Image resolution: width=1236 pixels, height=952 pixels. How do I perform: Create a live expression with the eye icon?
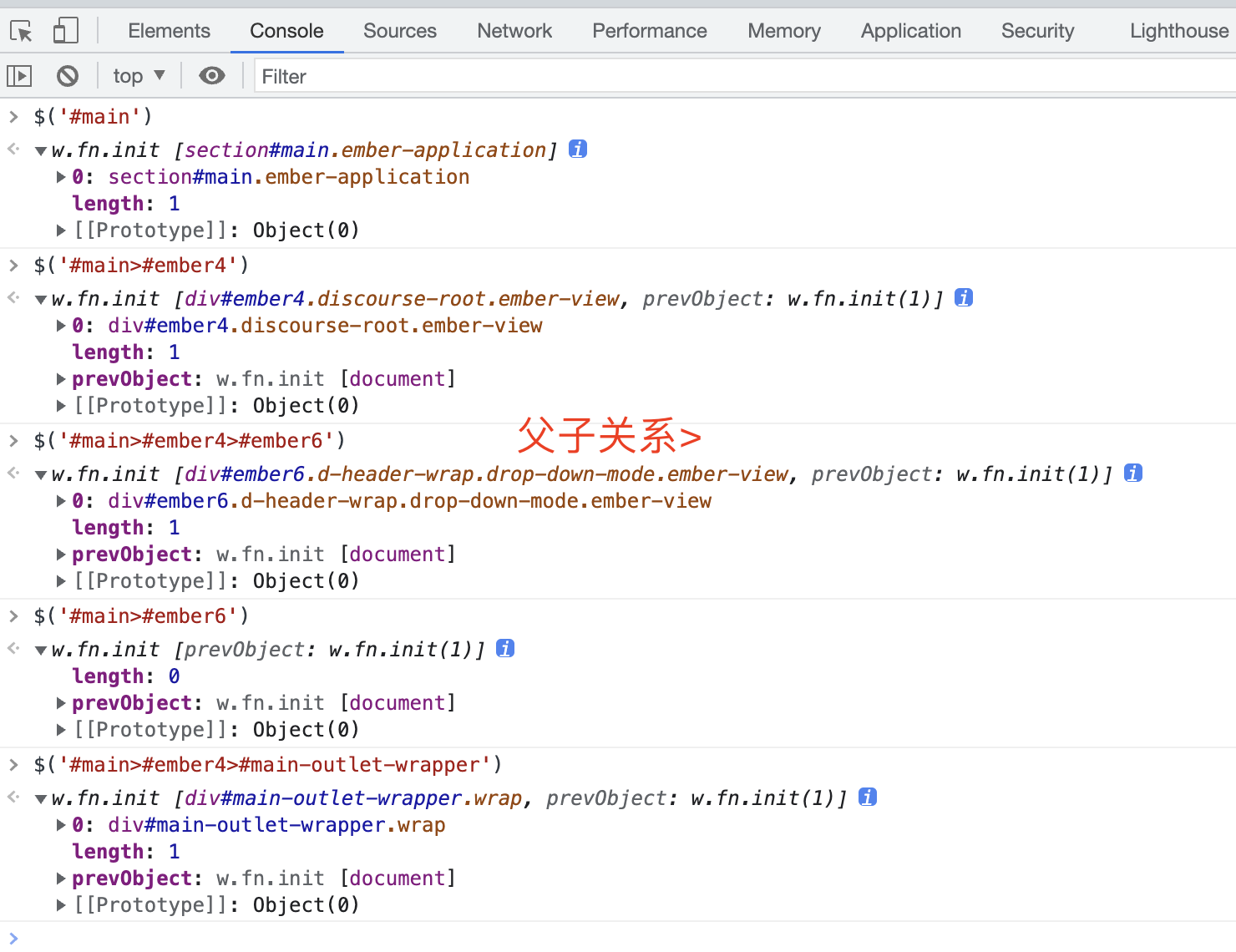coord(212,76)
